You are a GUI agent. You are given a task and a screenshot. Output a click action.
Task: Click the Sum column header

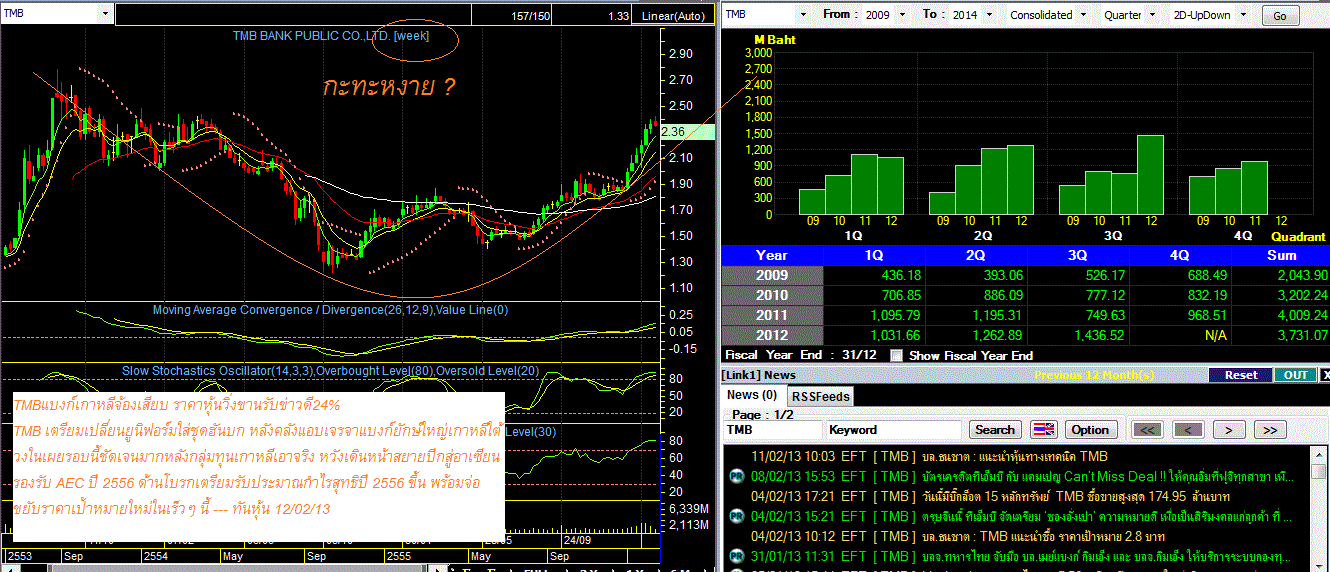click(x=1280, y=255)
